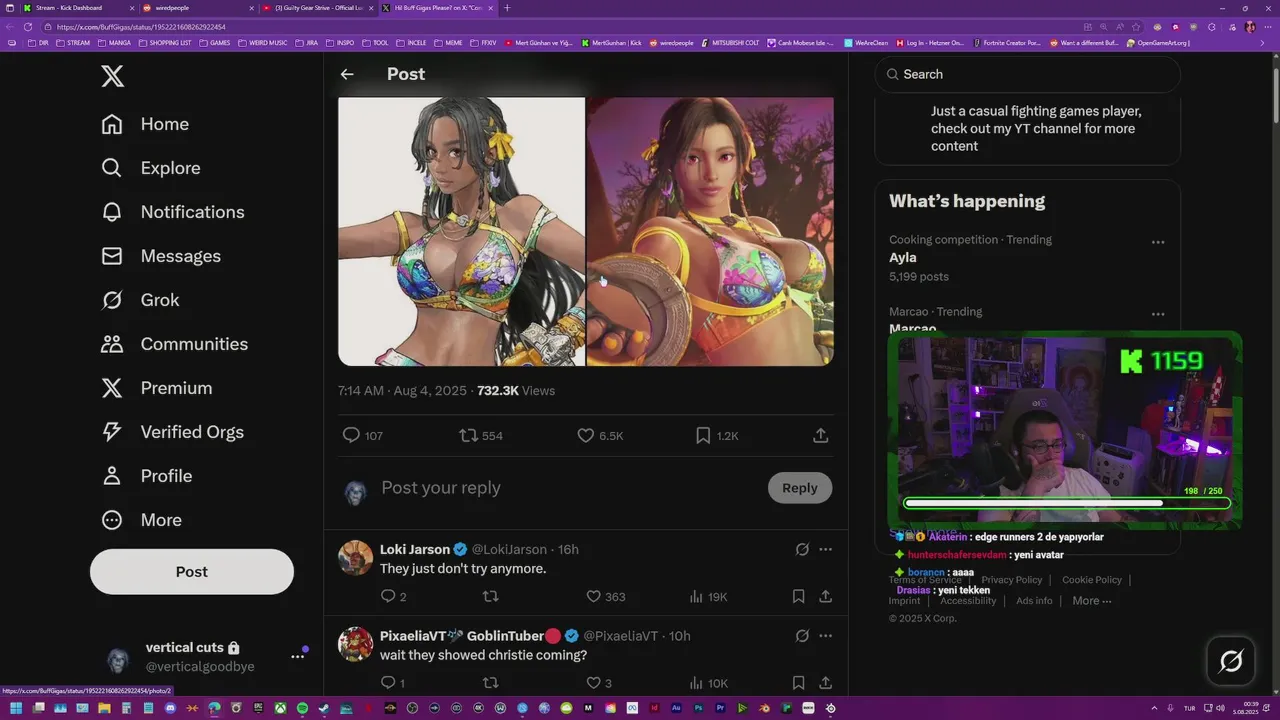
Task: Expand the More sidebar menu
Action: click(141, 520)
